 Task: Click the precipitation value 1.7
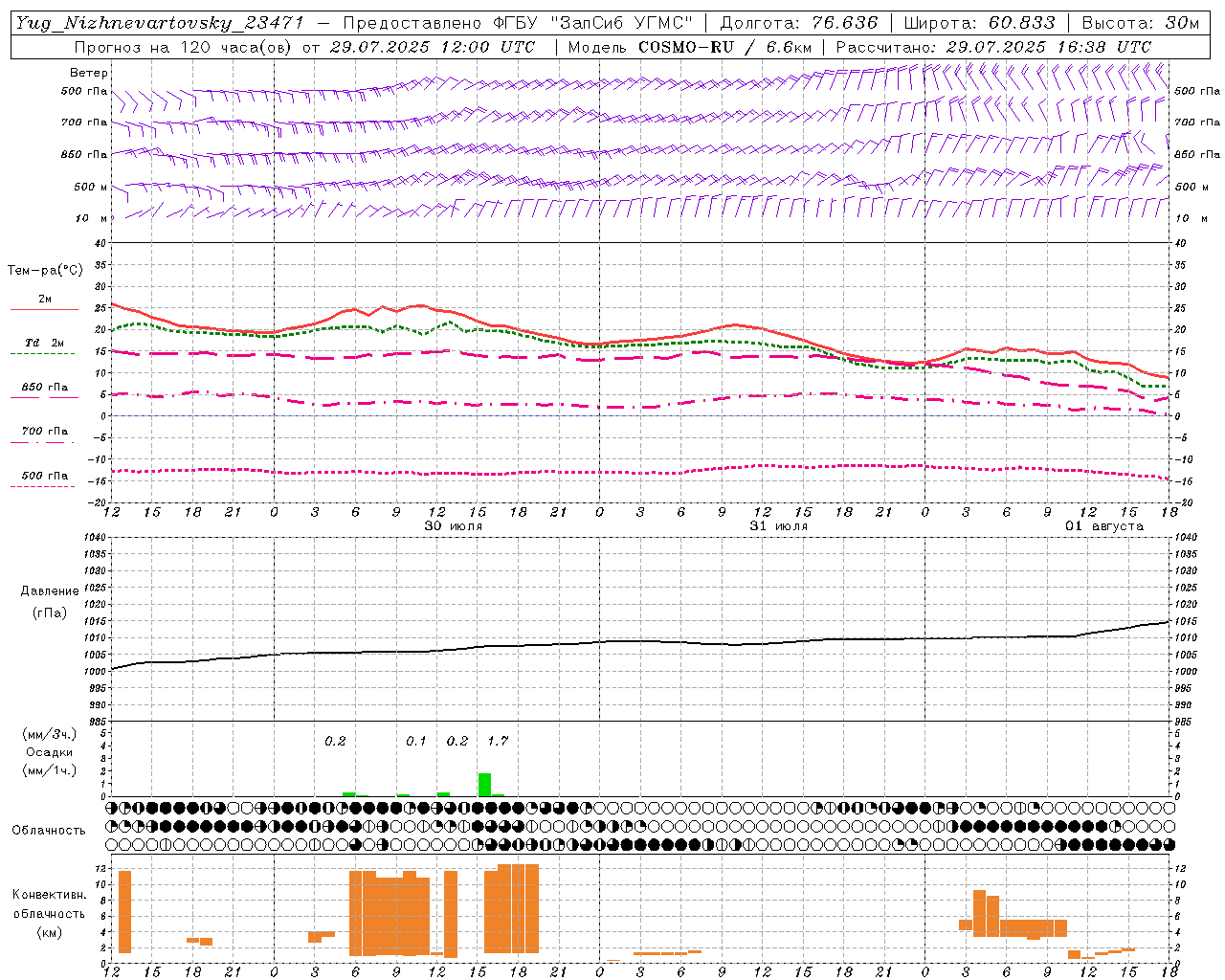(x=498, y=741)
